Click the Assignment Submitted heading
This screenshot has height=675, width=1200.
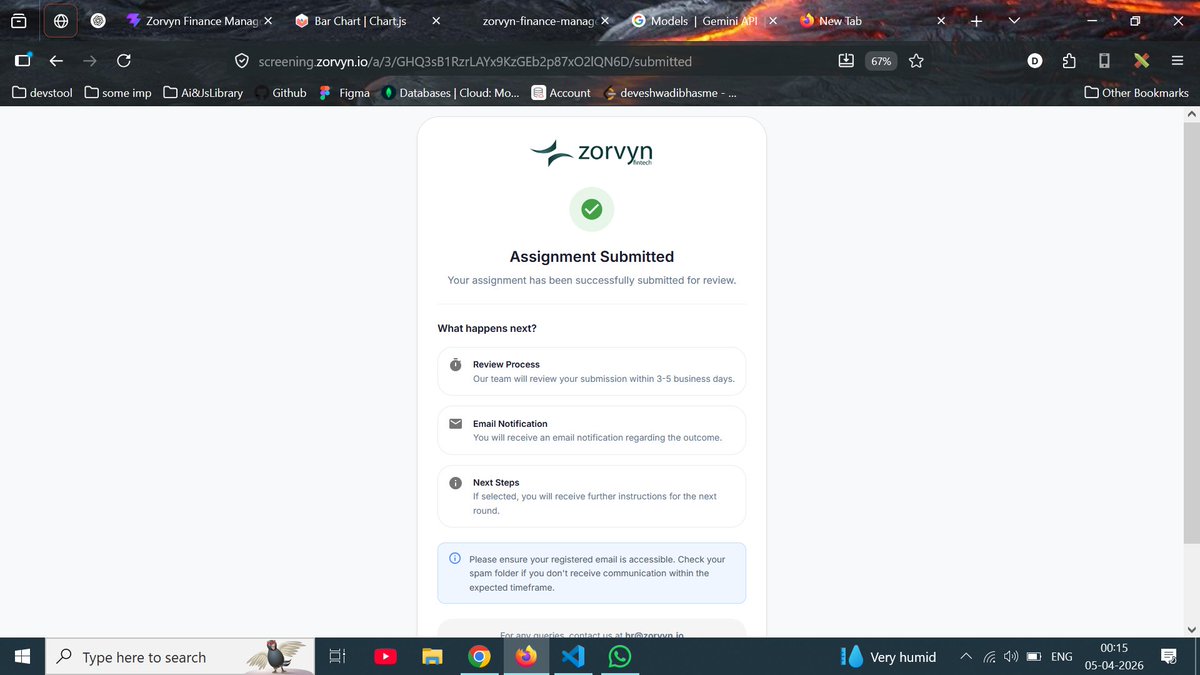(592, 257)
